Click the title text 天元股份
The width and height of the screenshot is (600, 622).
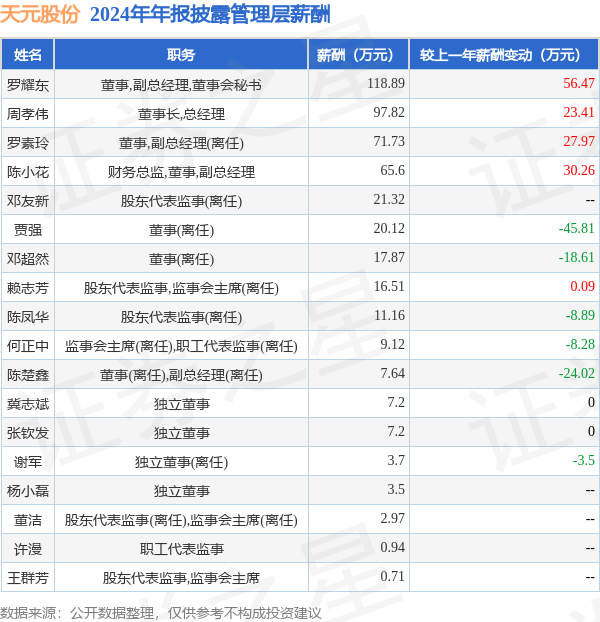40,15
